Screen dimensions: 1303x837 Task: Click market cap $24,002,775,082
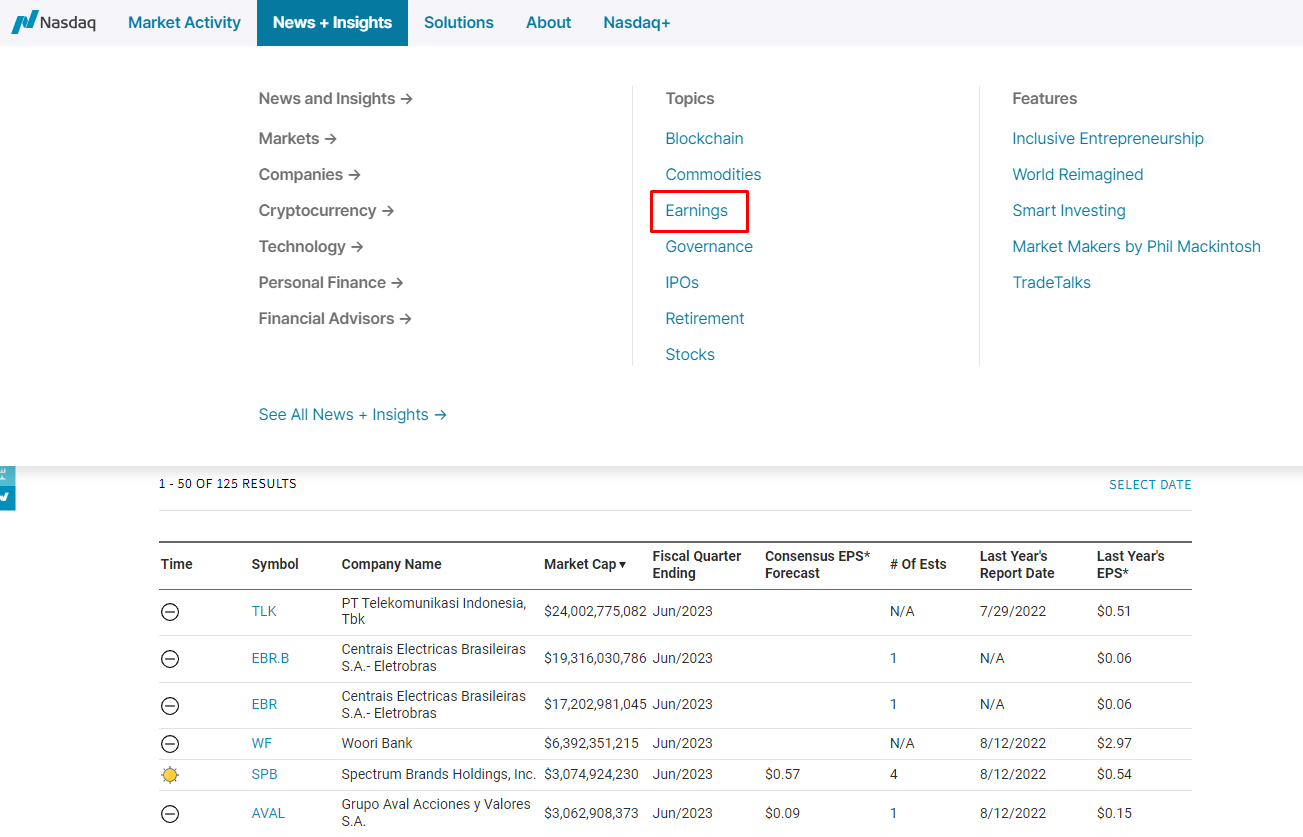pos(596,611)
